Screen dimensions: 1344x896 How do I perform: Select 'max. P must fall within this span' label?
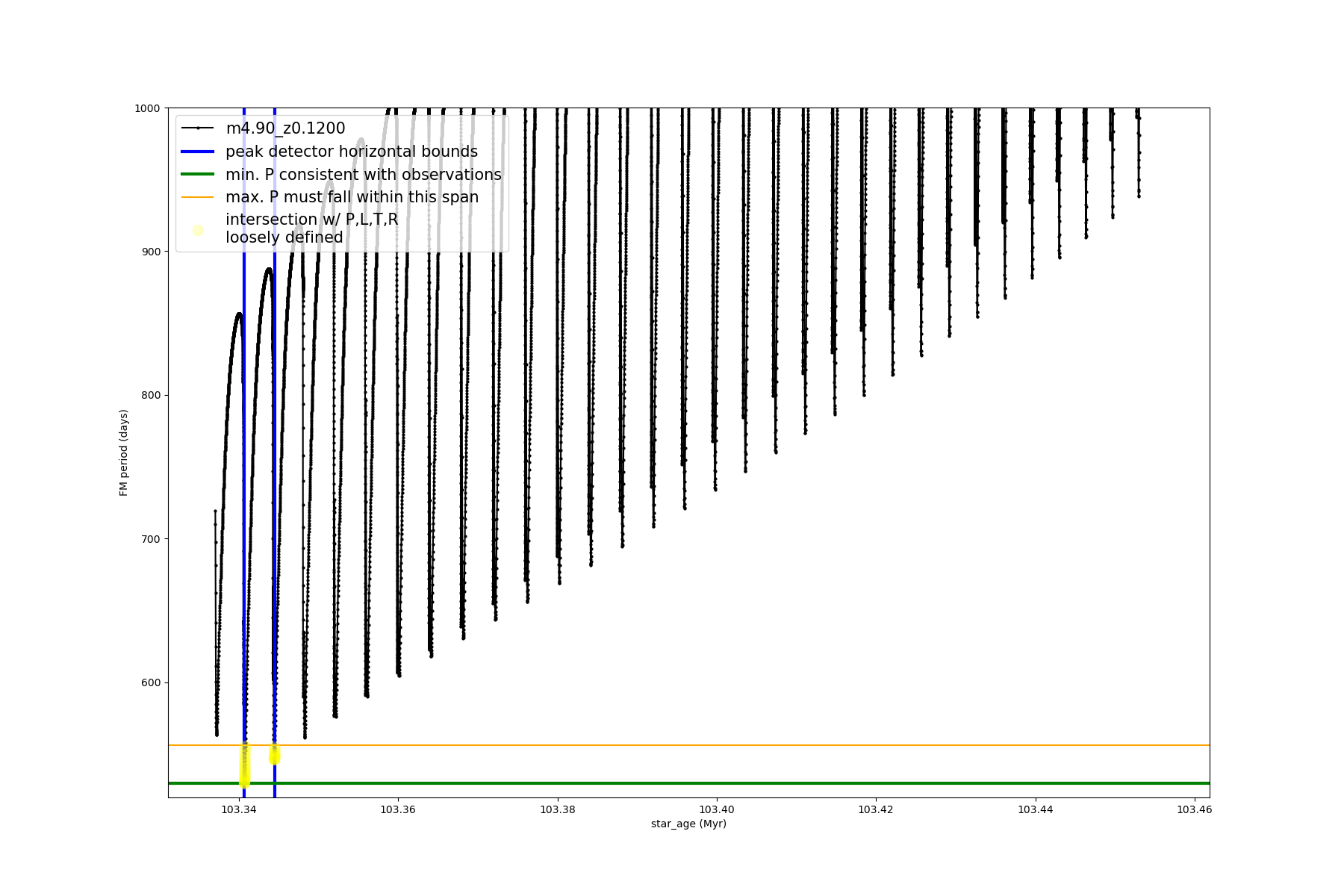[352, 197]
